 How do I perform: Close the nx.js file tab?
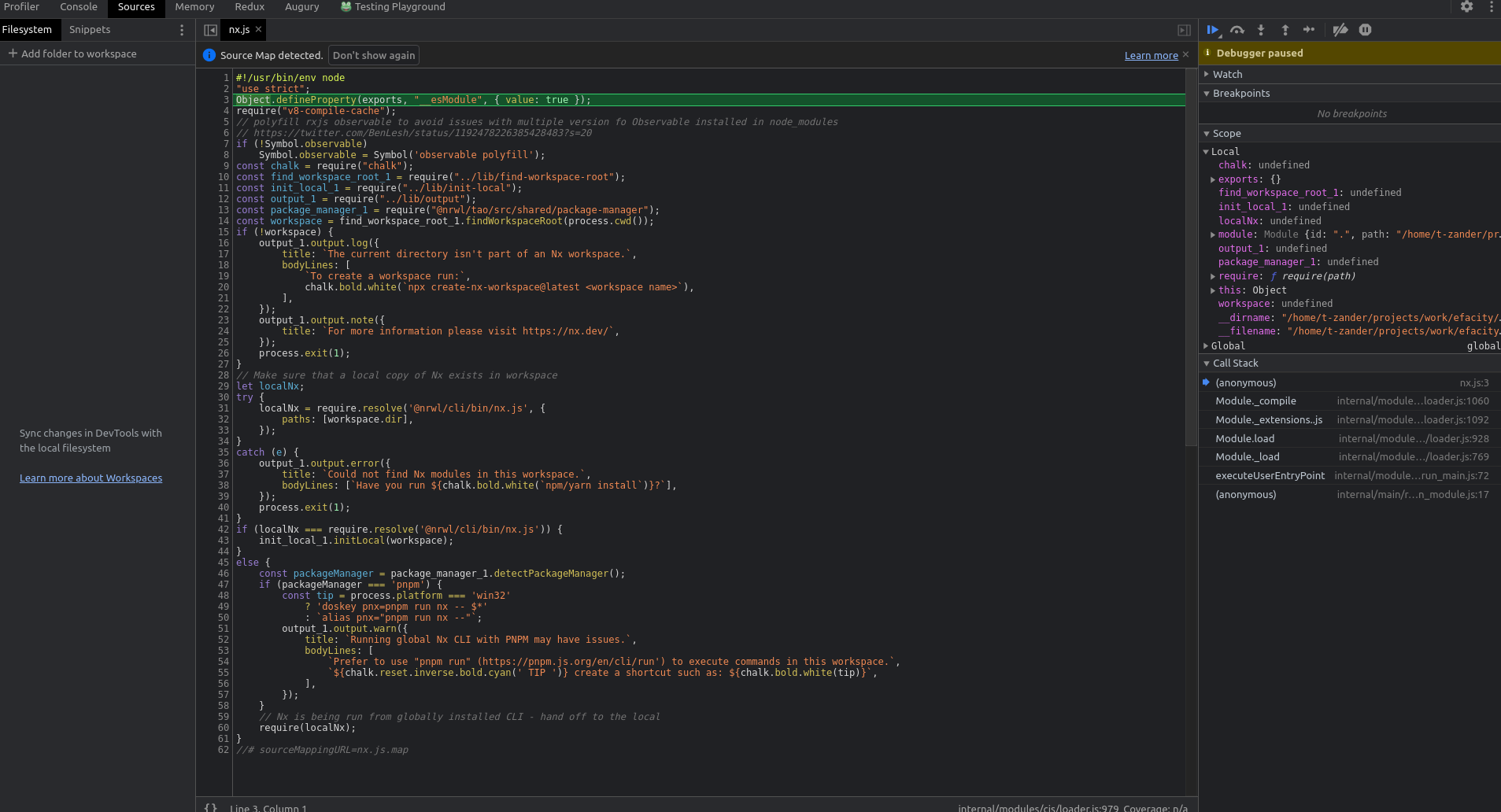(x=258, y=29)
